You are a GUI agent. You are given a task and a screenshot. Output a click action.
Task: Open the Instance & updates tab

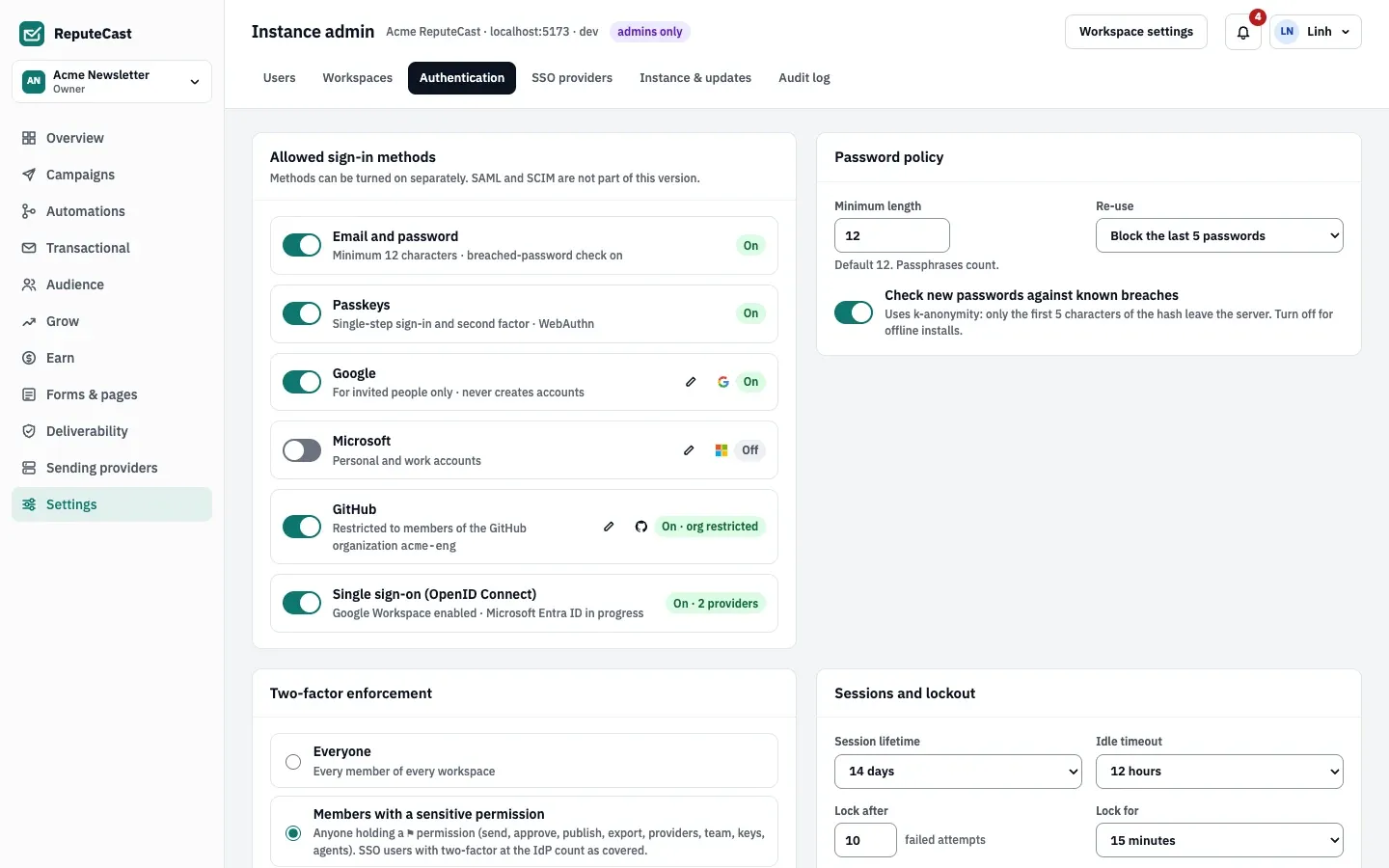[695, 78]
